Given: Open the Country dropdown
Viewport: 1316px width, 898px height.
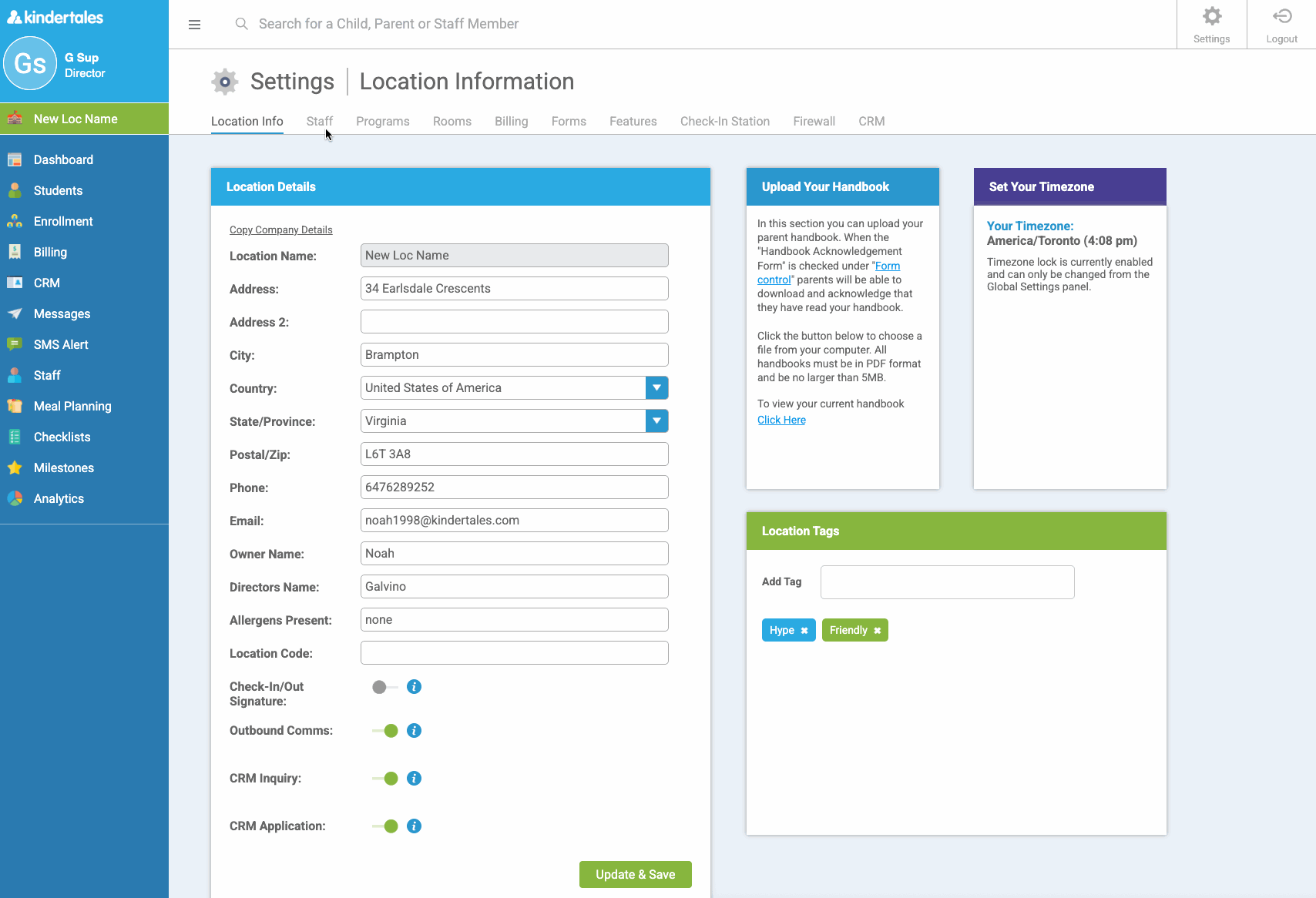Looking at the screenshot, I should pyautogui.click(x=514, y=387).
